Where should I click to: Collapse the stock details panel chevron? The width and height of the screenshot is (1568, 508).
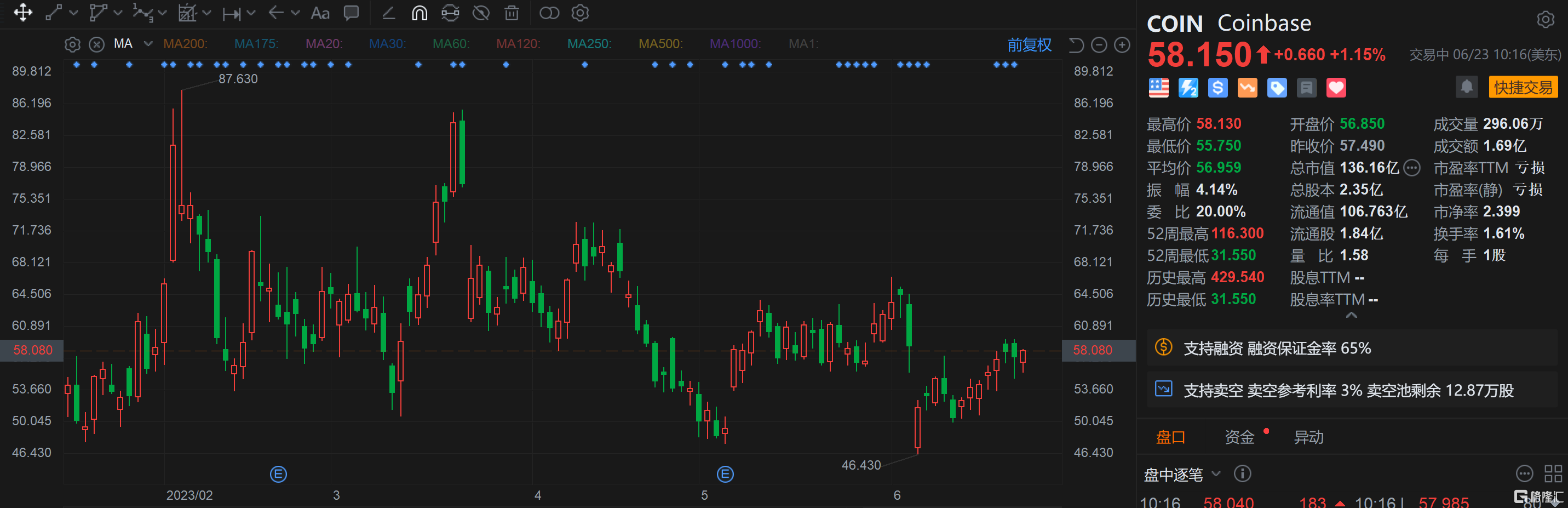point(1351,315)
